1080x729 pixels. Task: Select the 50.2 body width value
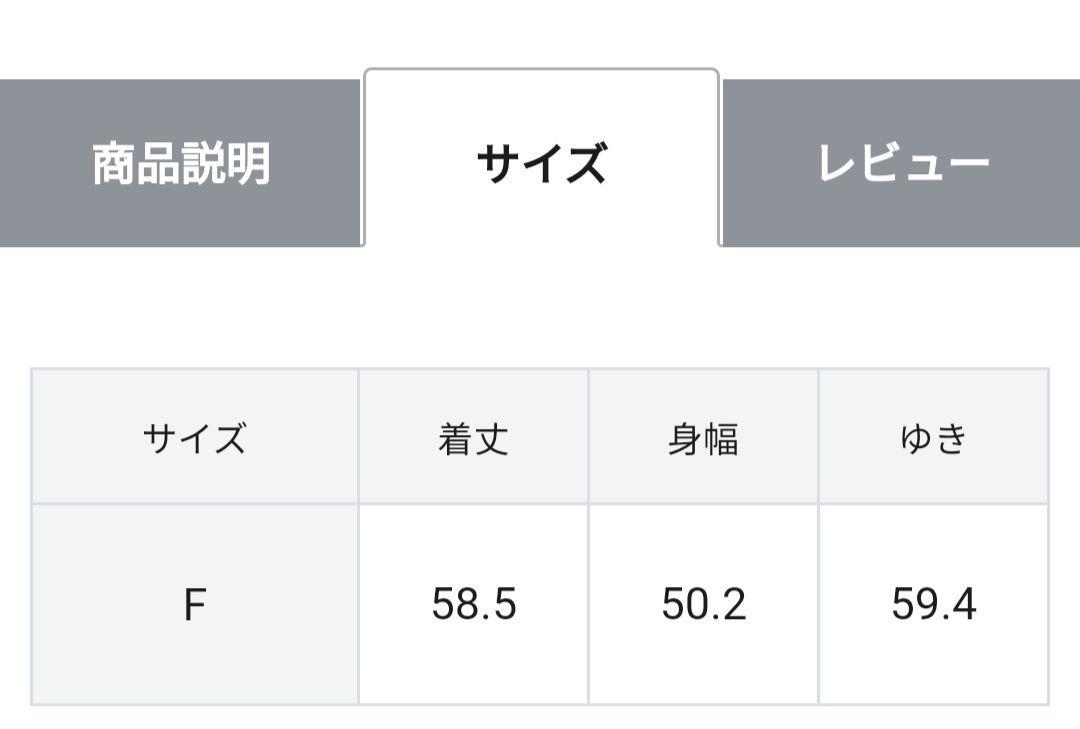point(703,604)
